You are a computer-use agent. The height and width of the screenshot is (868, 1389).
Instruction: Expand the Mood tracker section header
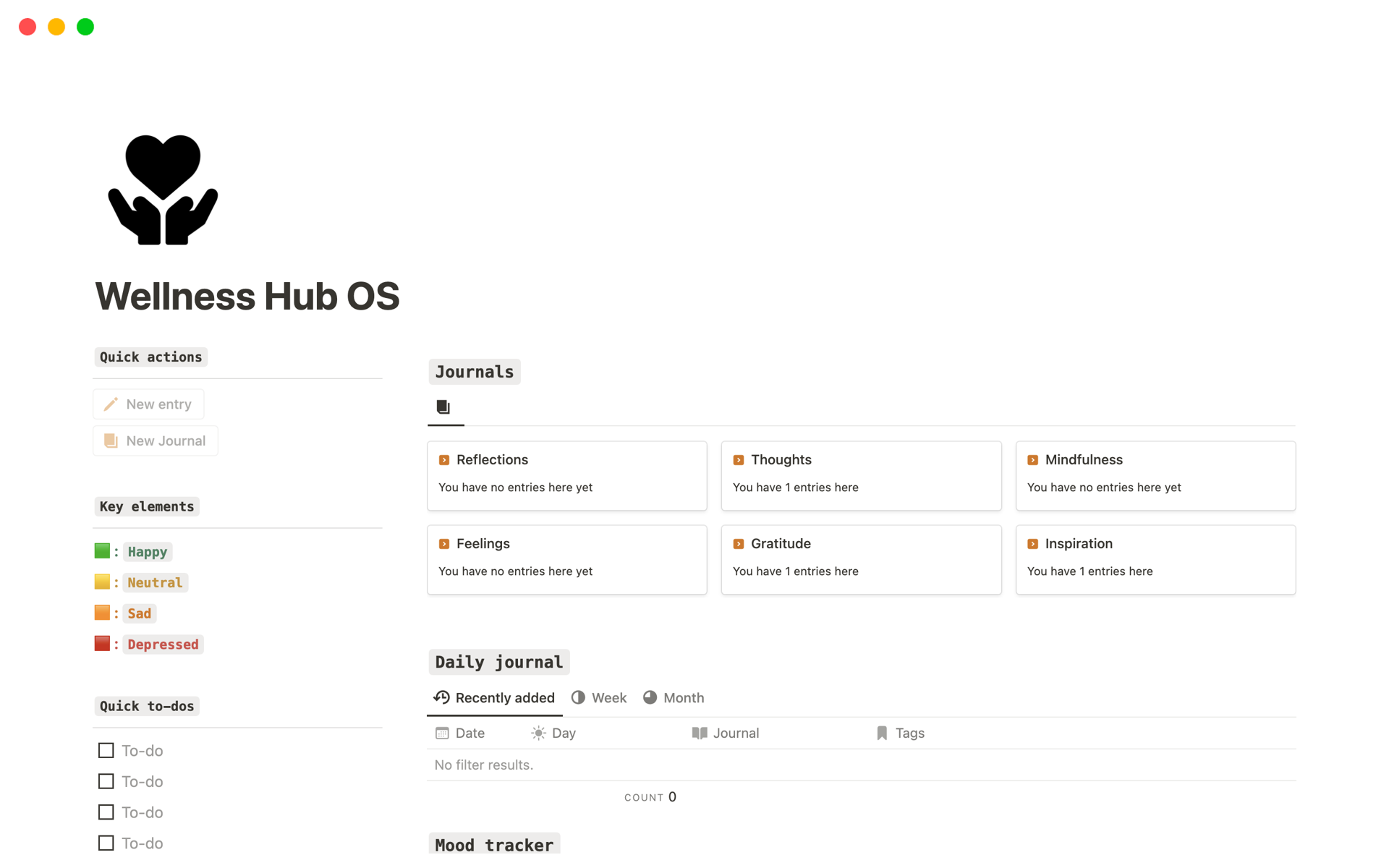[491, 845]
